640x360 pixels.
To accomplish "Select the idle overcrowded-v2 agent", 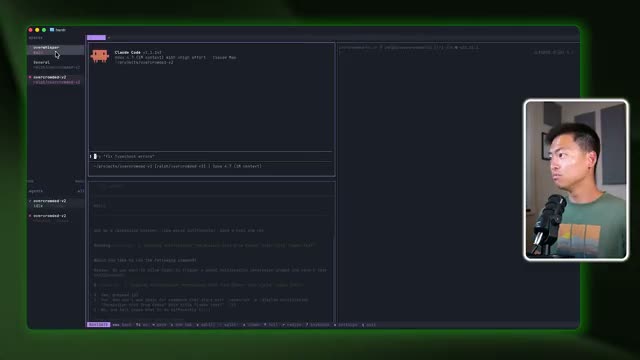I will point(56,203).
